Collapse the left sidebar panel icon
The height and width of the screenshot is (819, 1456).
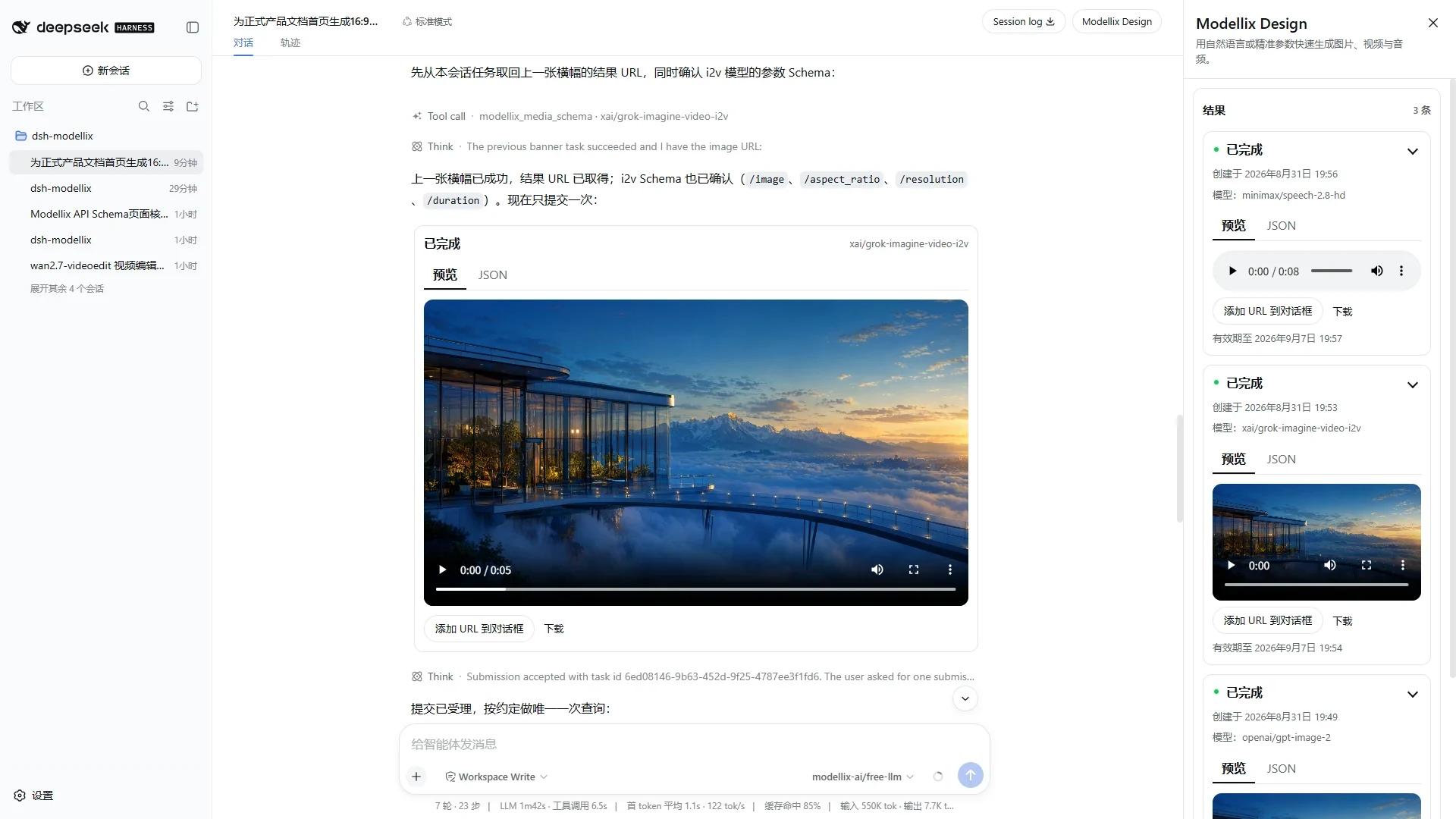click(193, 27)
